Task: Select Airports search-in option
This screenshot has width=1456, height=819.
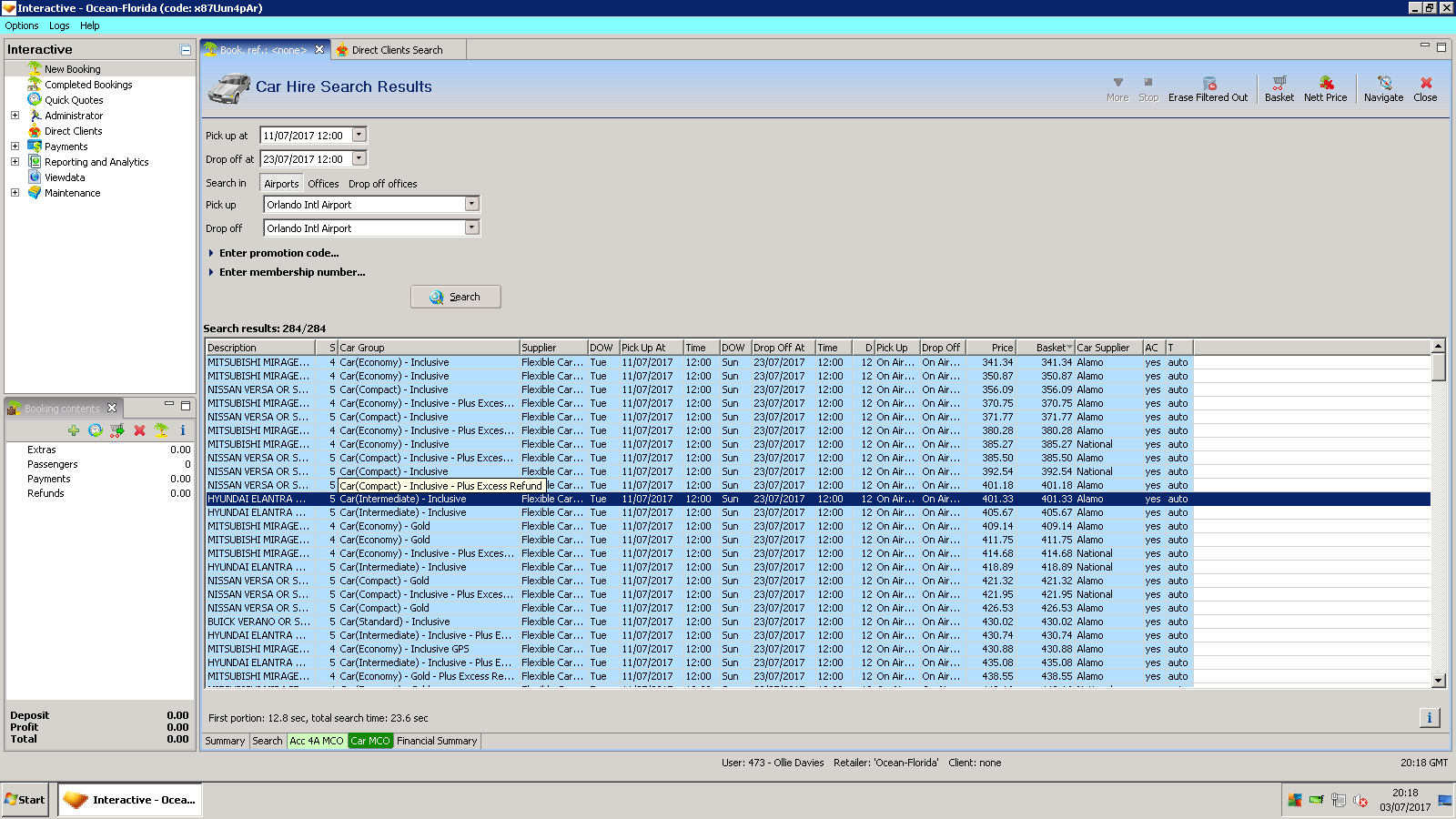Action: [x=281, y=184]
